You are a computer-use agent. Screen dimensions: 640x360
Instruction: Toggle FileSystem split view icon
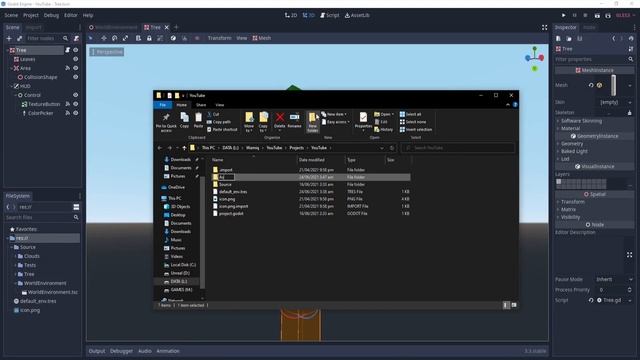click(76, 207)
